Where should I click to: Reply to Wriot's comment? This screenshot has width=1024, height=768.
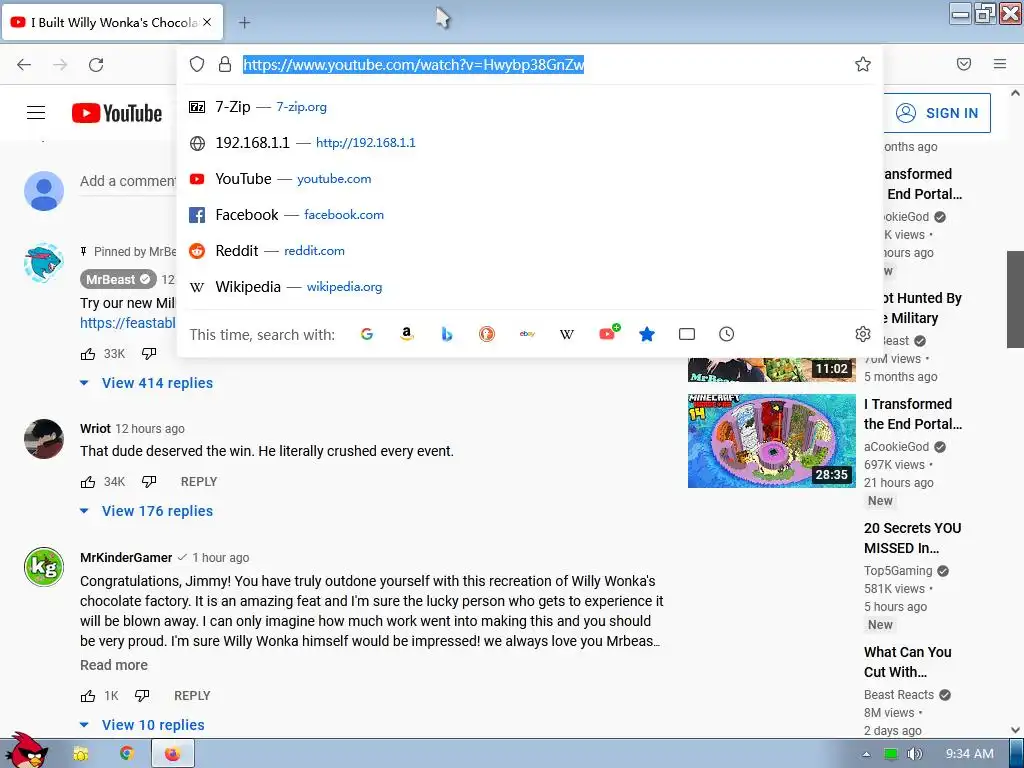[199, 482]
